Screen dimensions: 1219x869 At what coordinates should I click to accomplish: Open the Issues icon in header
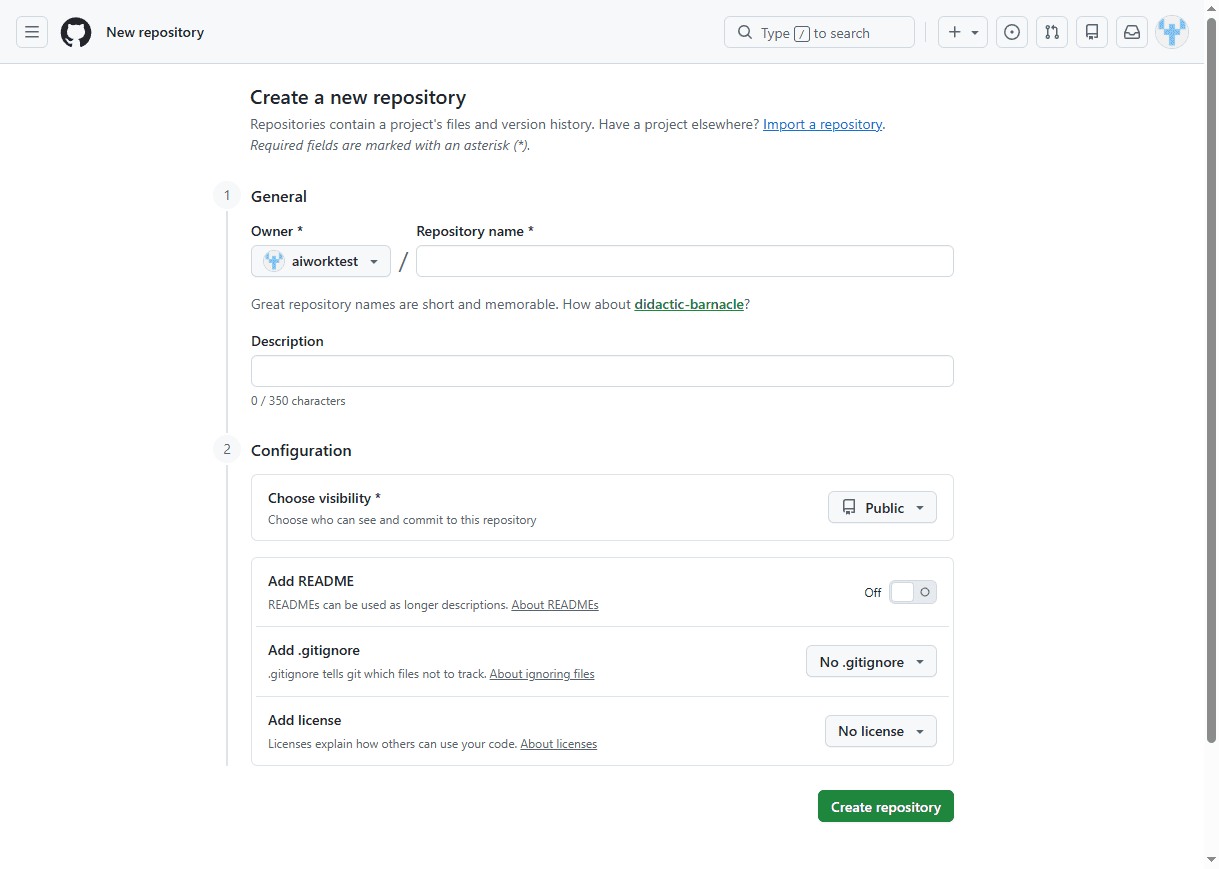(x=1012, y=32)
